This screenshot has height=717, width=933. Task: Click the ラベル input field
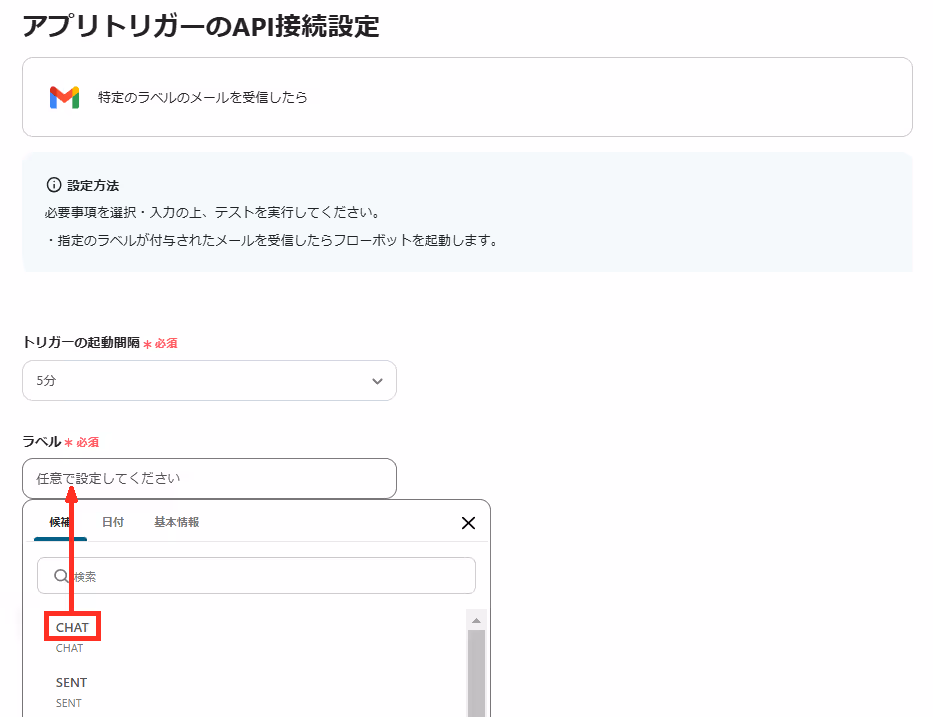209,478
